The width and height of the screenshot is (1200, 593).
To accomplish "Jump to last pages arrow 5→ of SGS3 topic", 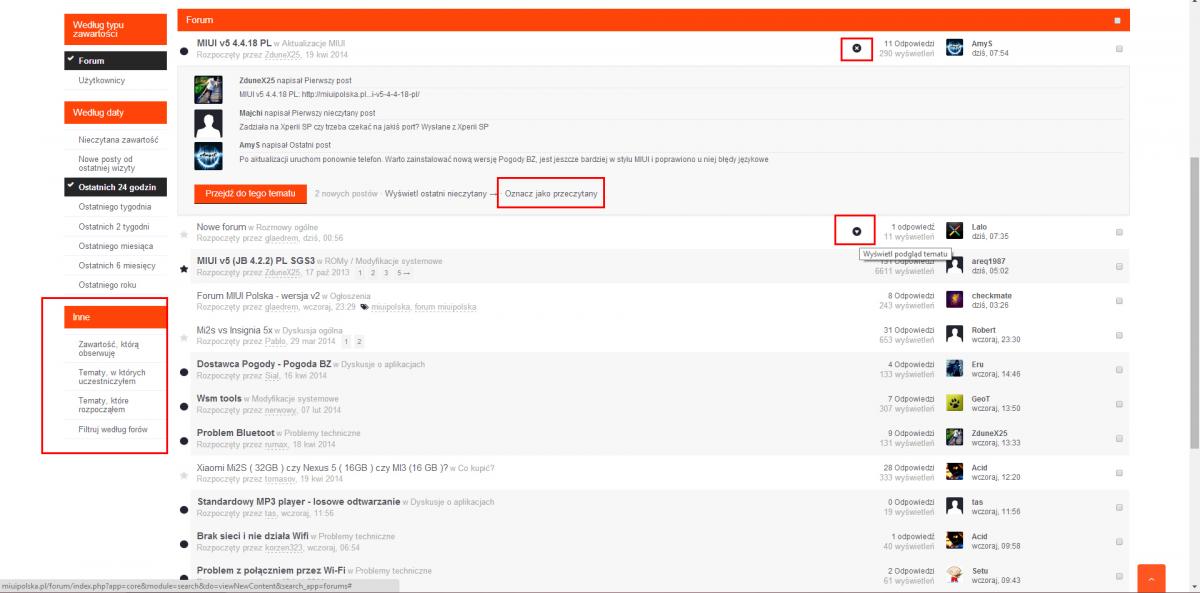I will [403, 273].
